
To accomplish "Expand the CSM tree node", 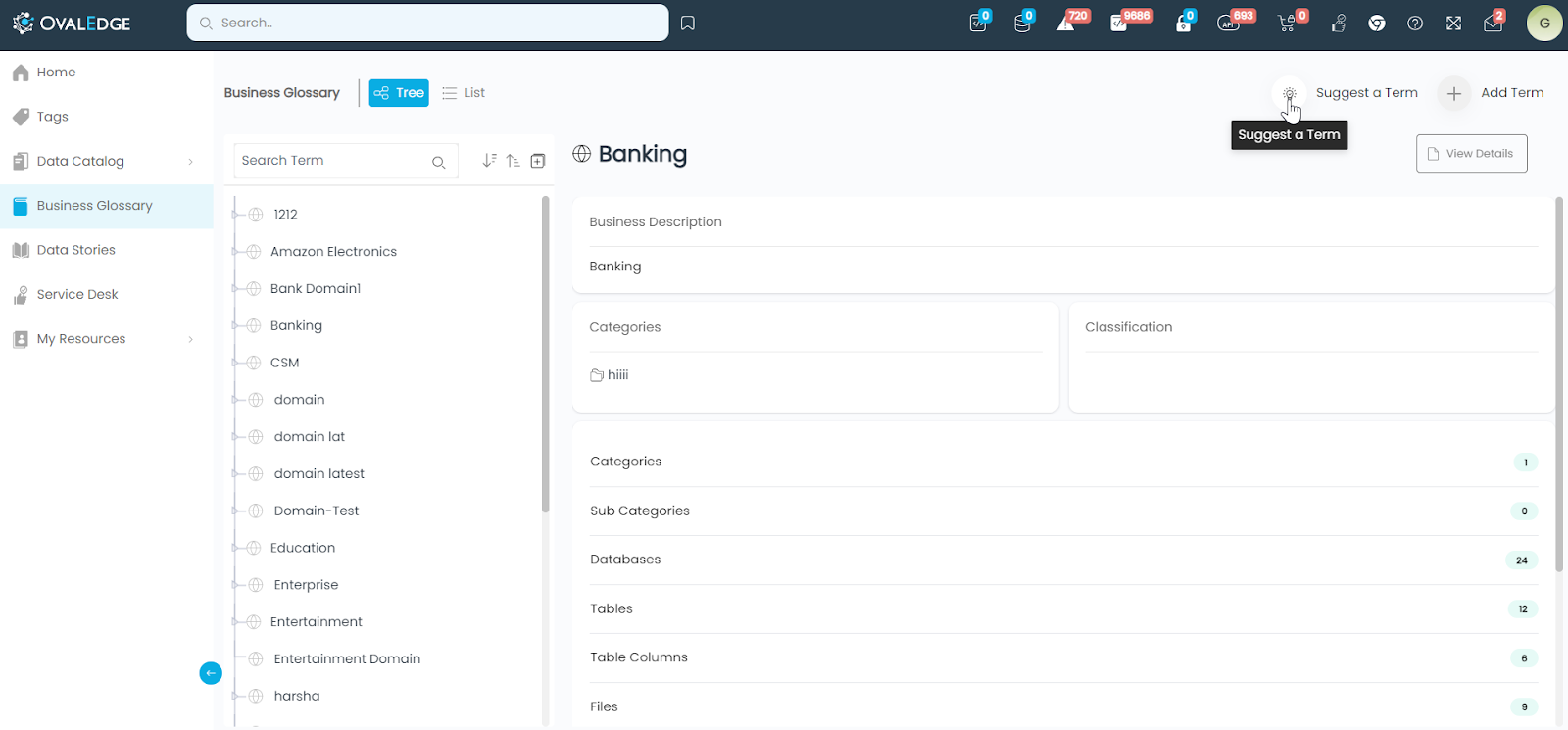I will [x=235, y=363].
